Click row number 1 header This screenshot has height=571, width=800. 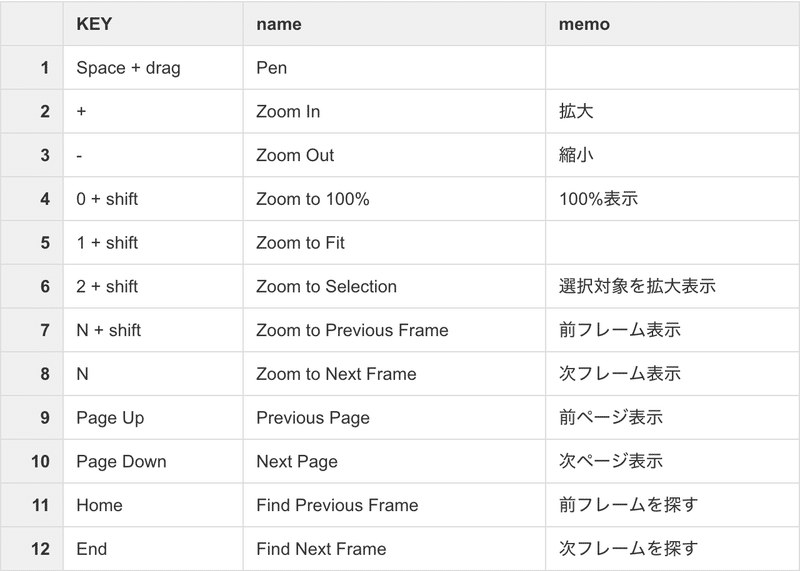tap(32, 67)
